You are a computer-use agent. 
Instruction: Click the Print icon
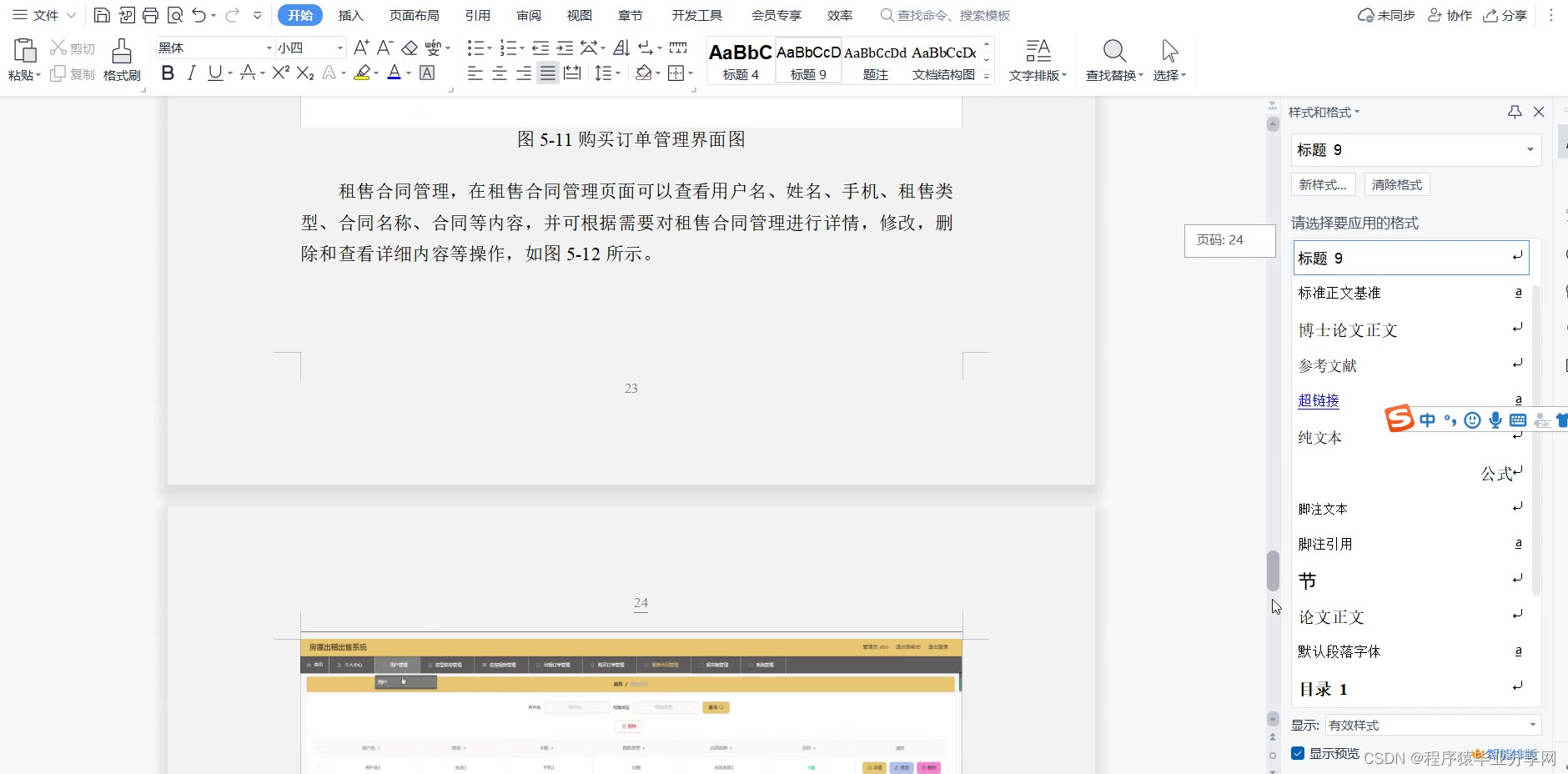click(150, 15)
